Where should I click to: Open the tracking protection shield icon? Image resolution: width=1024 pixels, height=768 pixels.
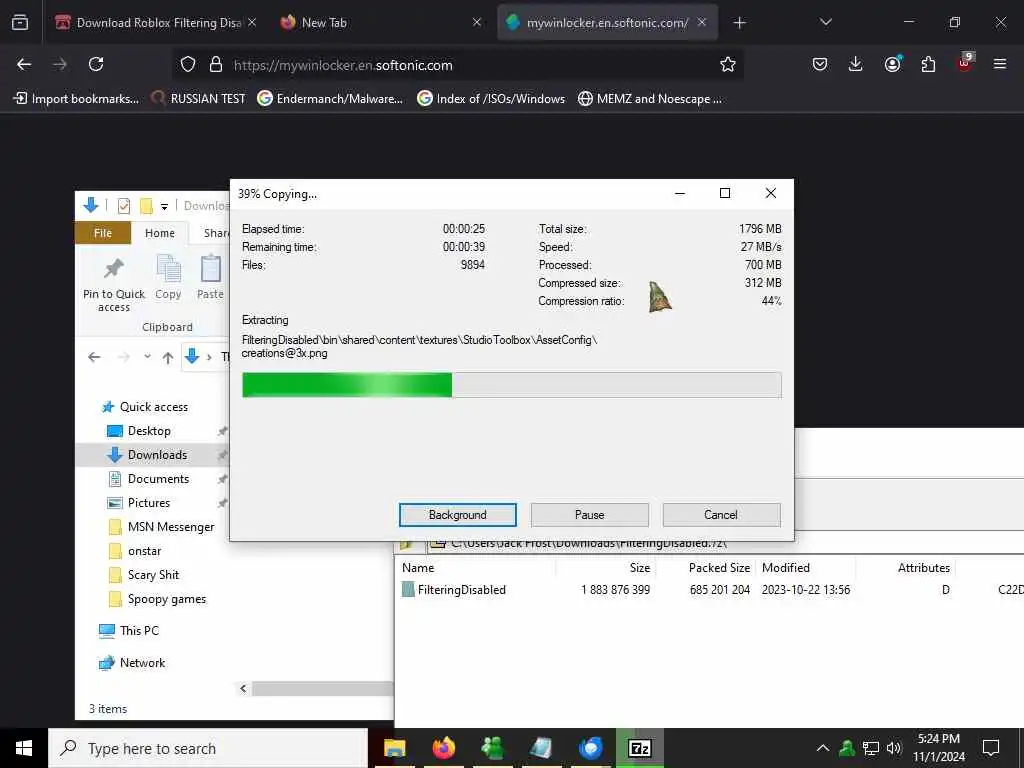tap(188, 64)
